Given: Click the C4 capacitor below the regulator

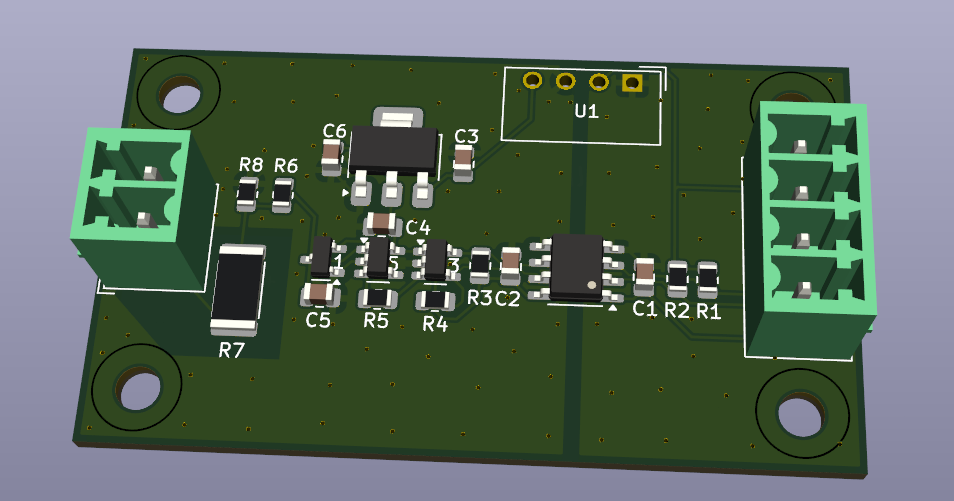Looking at the screenshot, I should (381, 223).
